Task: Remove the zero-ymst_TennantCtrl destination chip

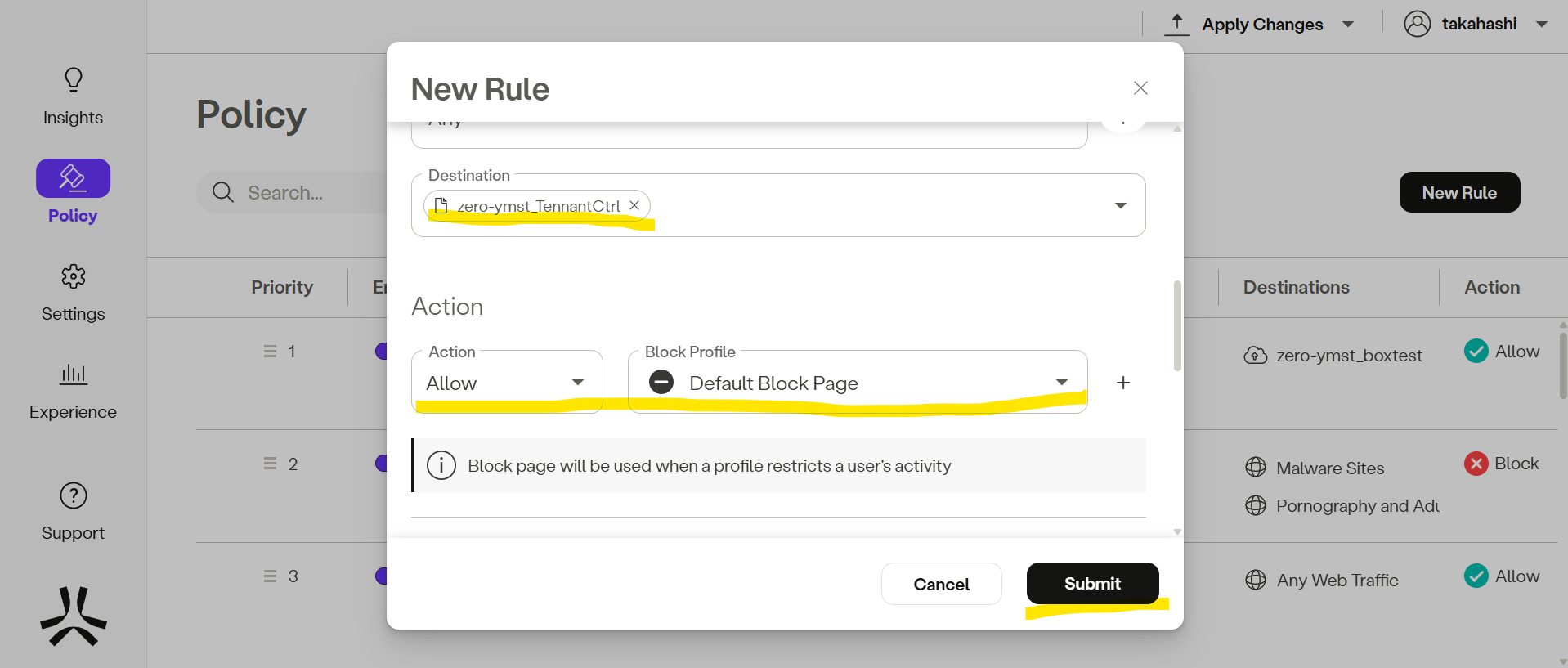Action: click(x=634, y=205)
